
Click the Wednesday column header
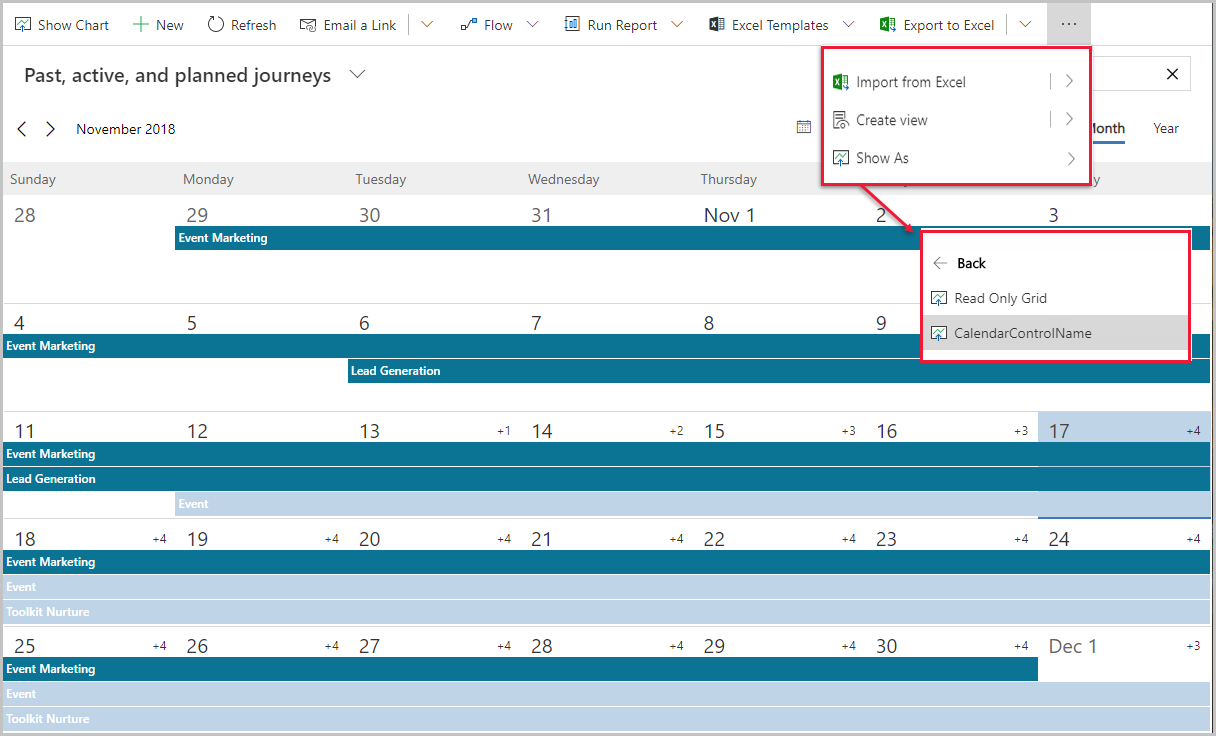click(564, 179)
